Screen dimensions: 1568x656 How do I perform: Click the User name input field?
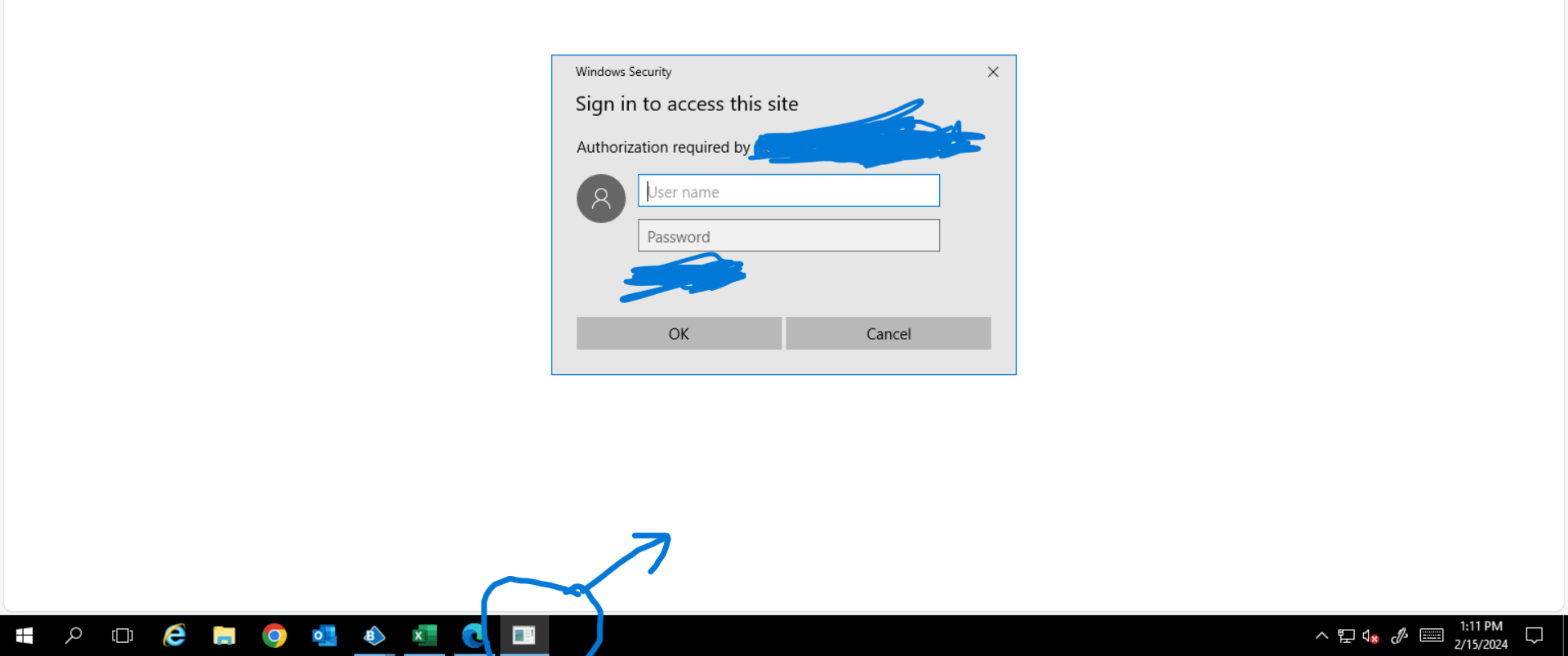point(788,190)
